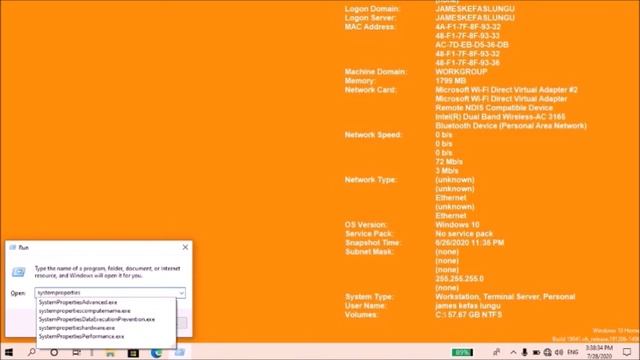Image resolution: width=640 pixels, height=360 pixels.
Task: Click the green battery percentage indicator
Action: [462, 352]
